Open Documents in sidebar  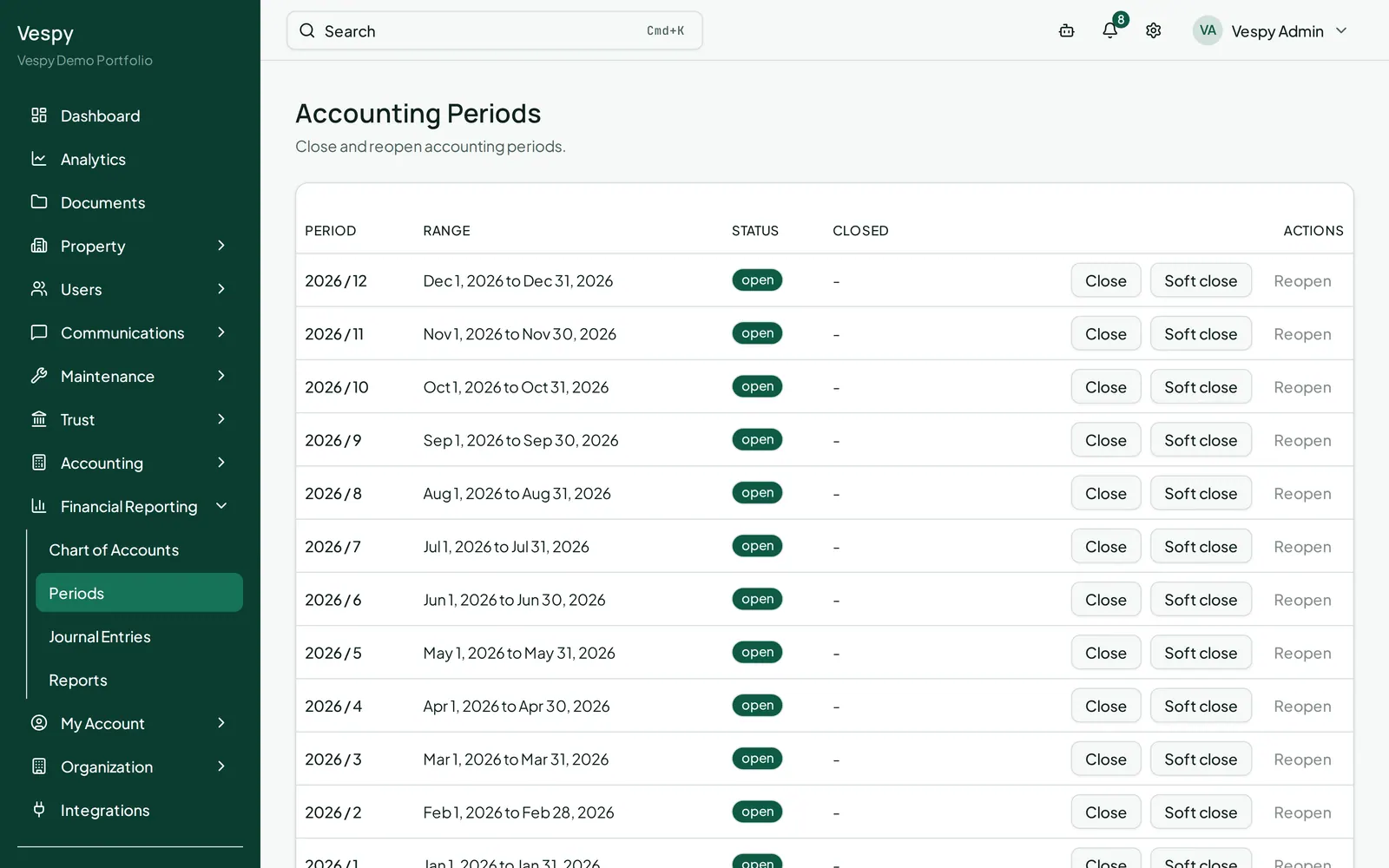130,202
